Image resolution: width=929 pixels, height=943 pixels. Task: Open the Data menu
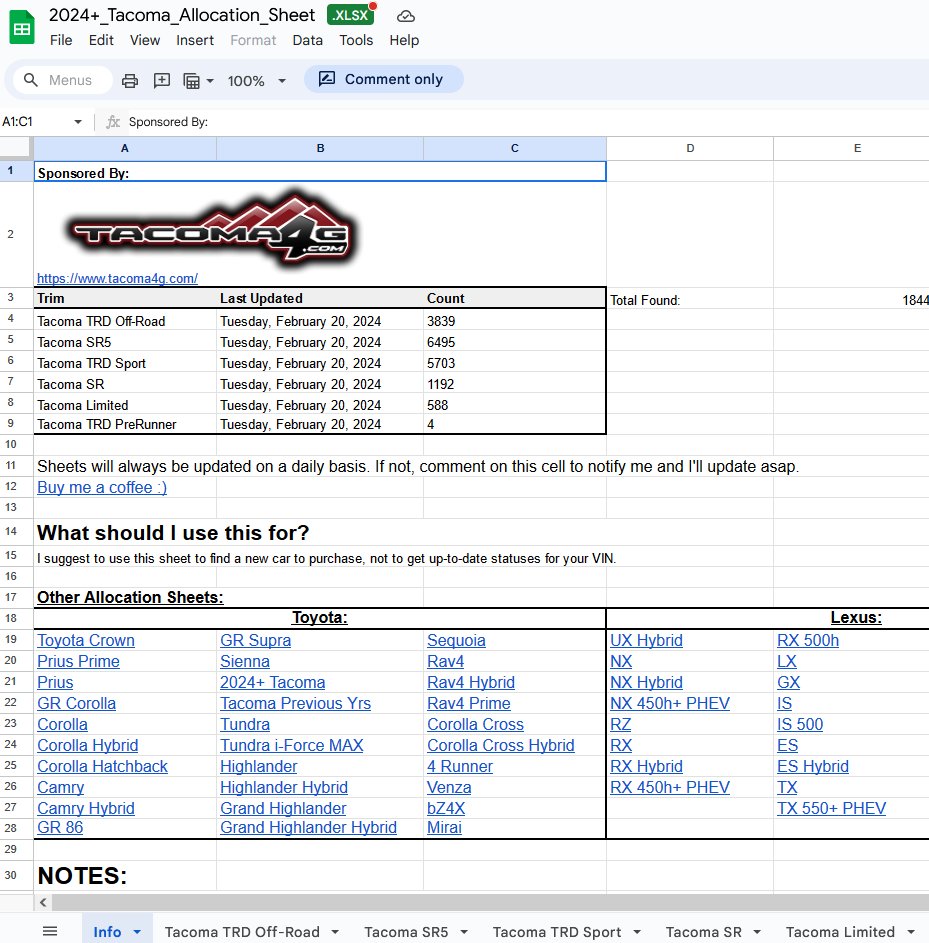pyautogui.click(x=307, y=40)
